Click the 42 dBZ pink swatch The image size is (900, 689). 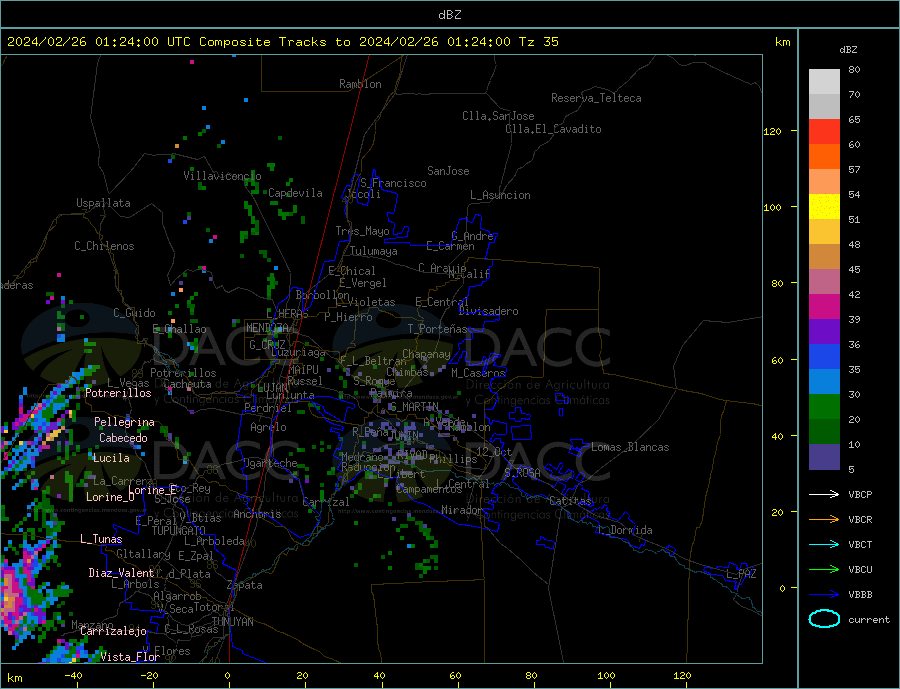tap(824, 281)
